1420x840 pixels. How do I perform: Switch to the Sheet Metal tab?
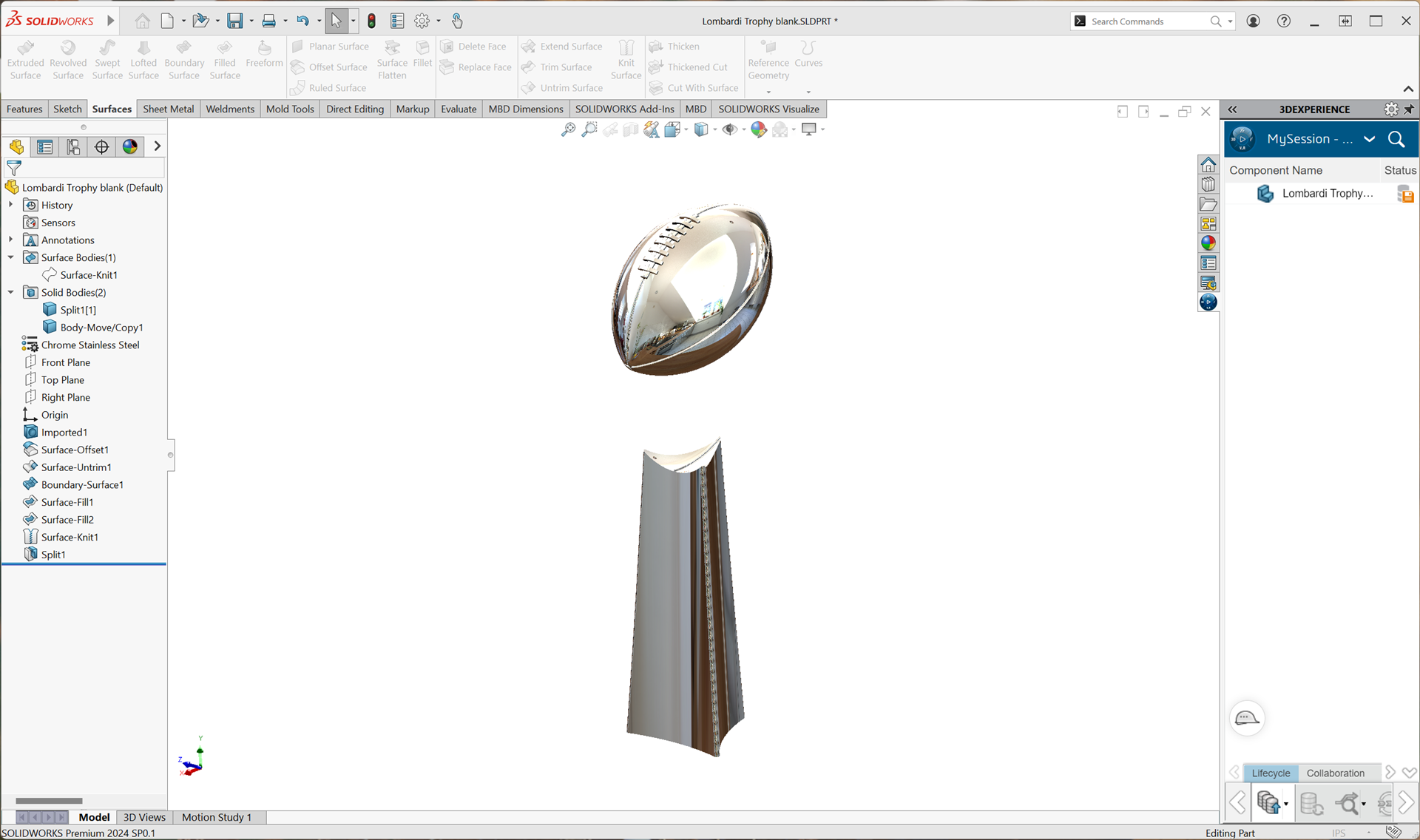coord(168,109)
